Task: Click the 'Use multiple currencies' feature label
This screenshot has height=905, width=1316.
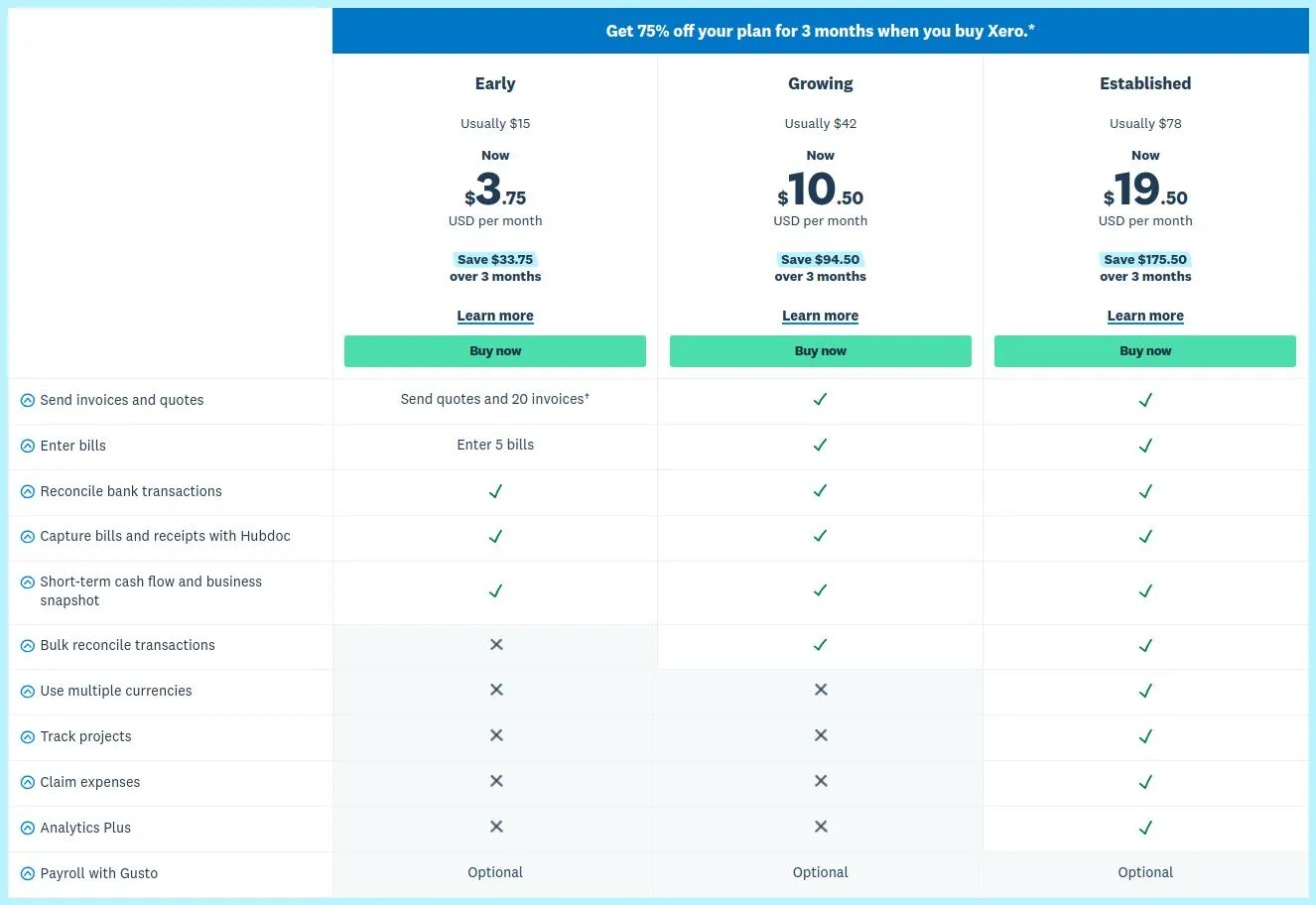Action: (x=116, y=691)
